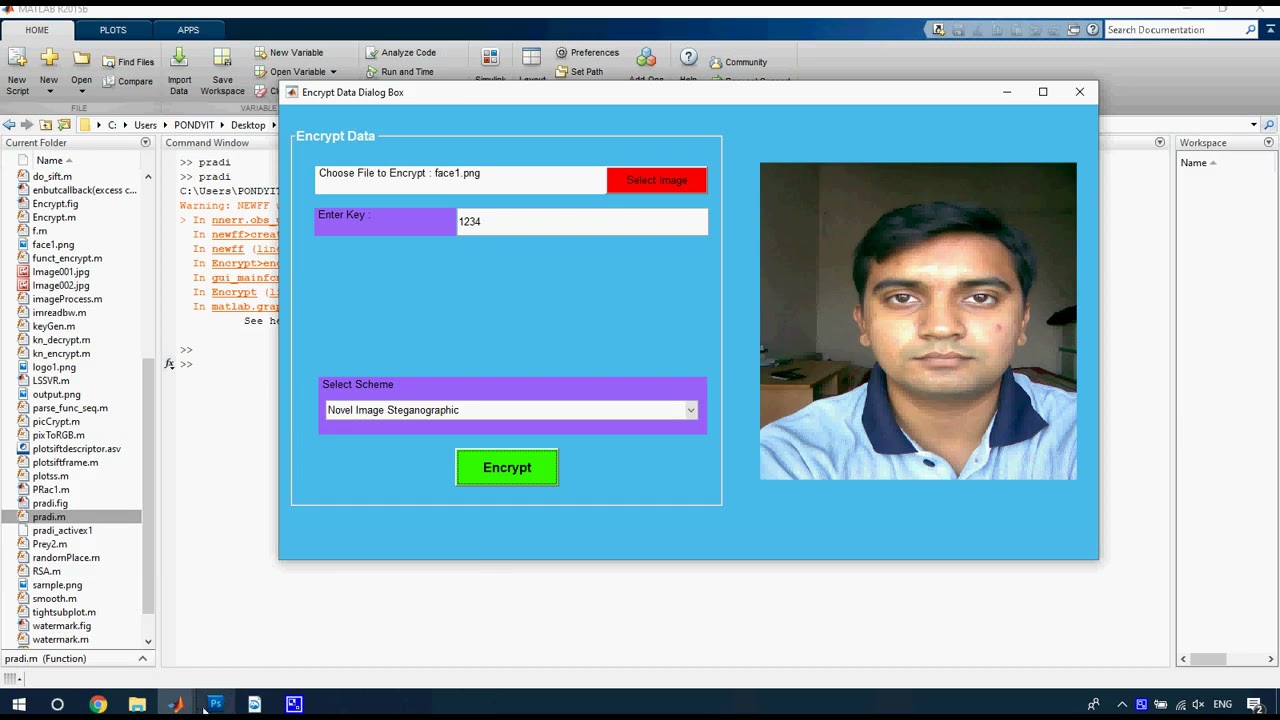Screen dimensions: 1280x720
Task: Click Set Path in the toolstrip
Action: 579,72
